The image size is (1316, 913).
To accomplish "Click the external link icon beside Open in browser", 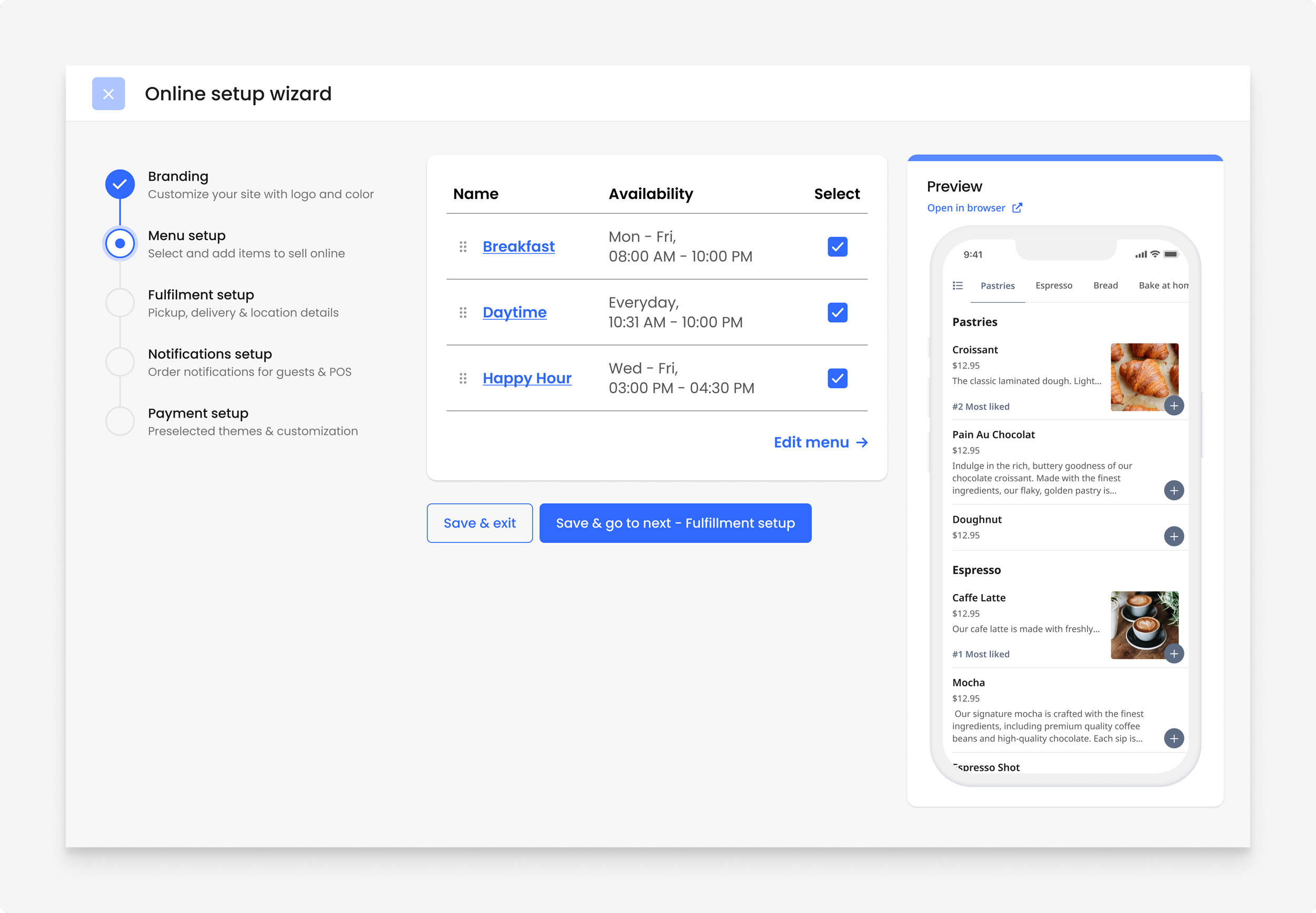I will (x=1018, y=207).
